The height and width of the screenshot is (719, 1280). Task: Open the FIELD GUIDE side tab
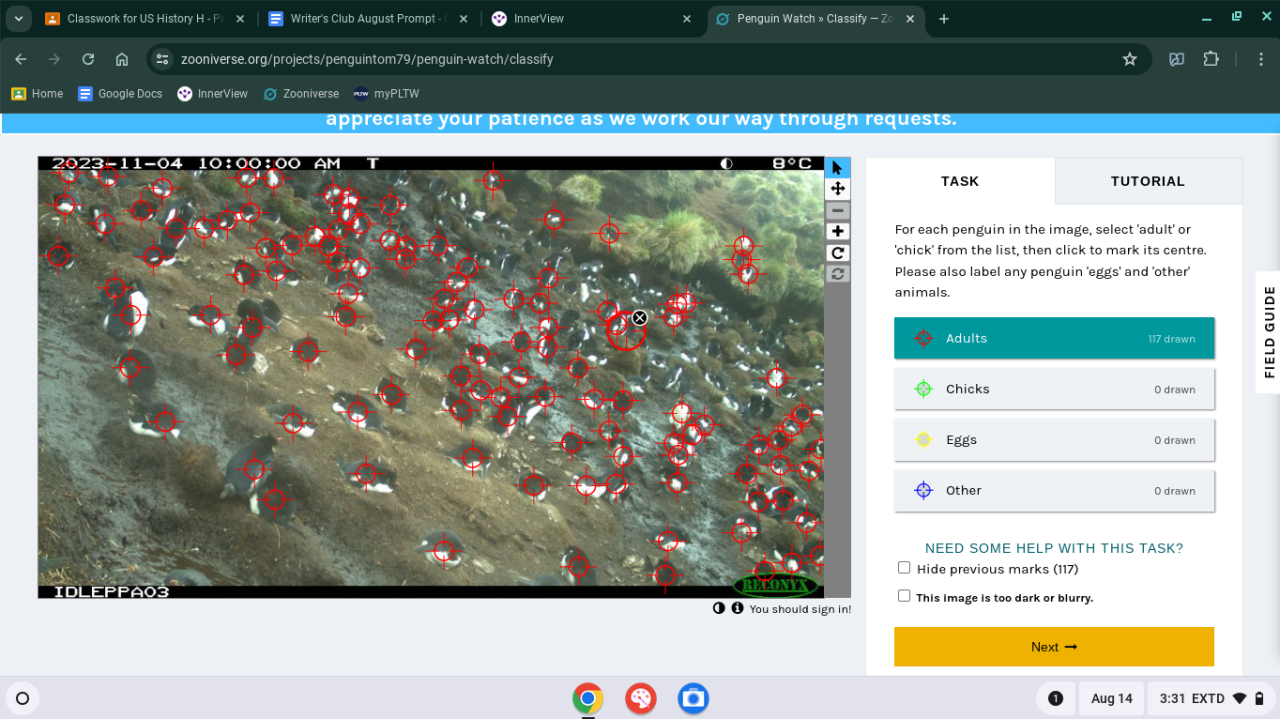pyautogui.click(x=1269, y=332)
